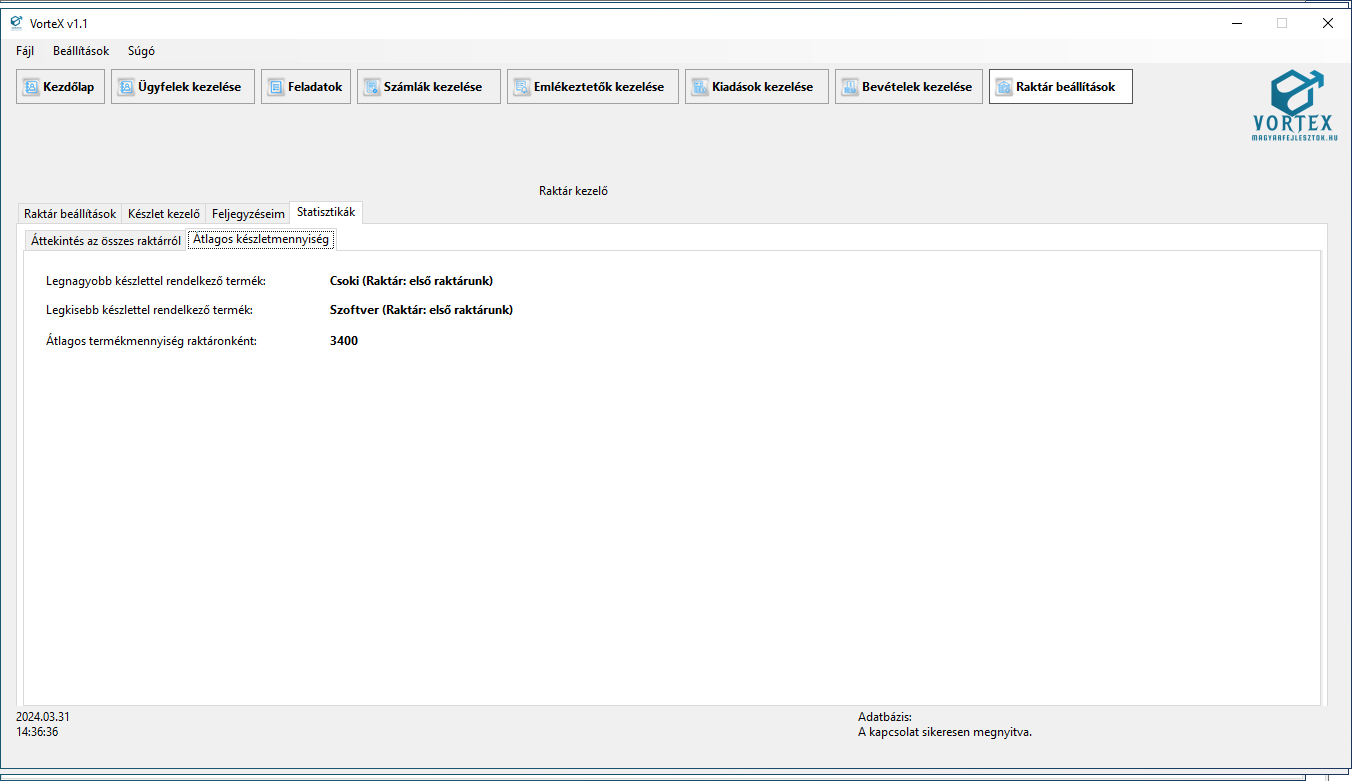Select the Átlagos készletmennyiség sub-tab

pos(261,239)
